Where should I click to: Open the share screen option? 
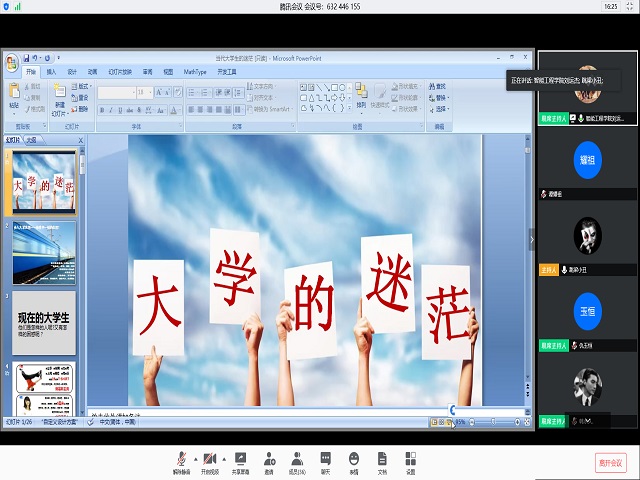(x=240, y=459)
